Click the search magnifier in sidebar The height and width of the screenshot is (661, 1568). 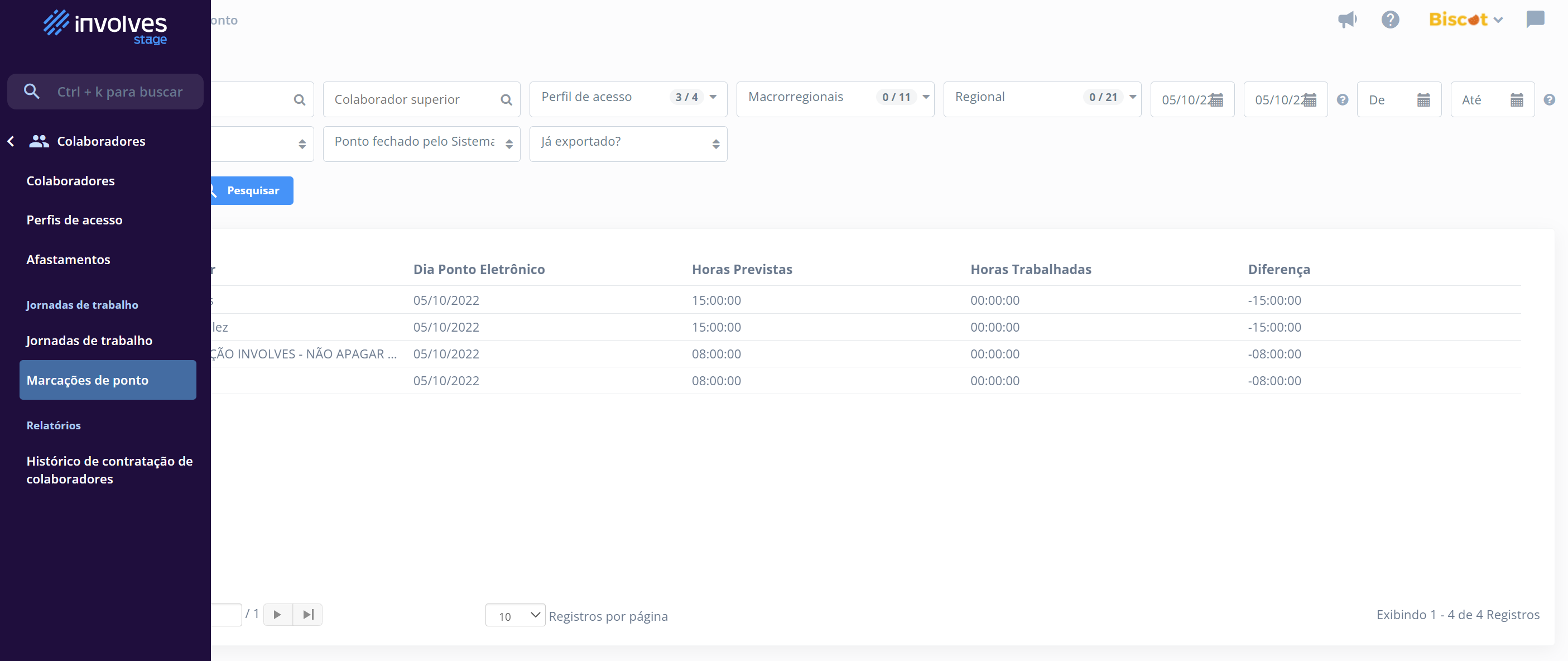tap(32, 92)
